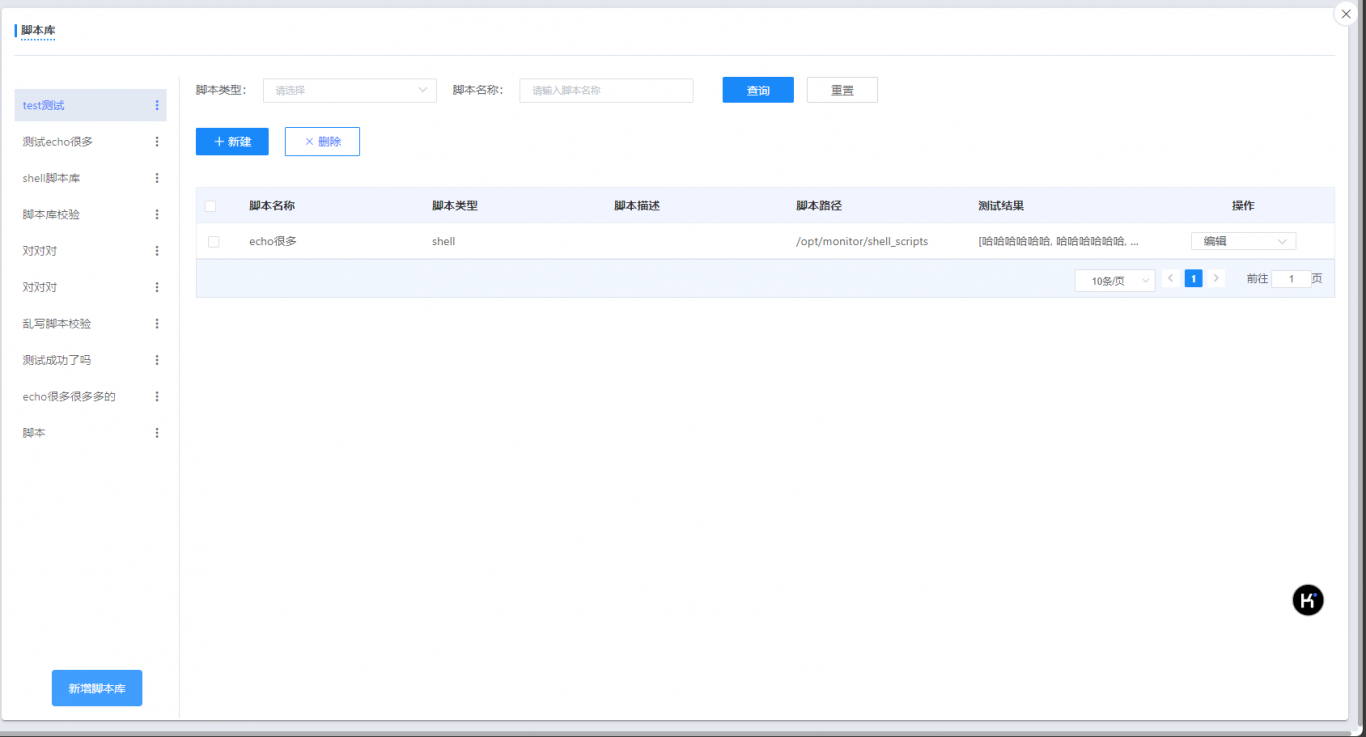The width and height of the screenshot is (1366, 737).
Task: Open the 脚本类型 dropdown
Action: pyautogui.click(x=350, y=90)
